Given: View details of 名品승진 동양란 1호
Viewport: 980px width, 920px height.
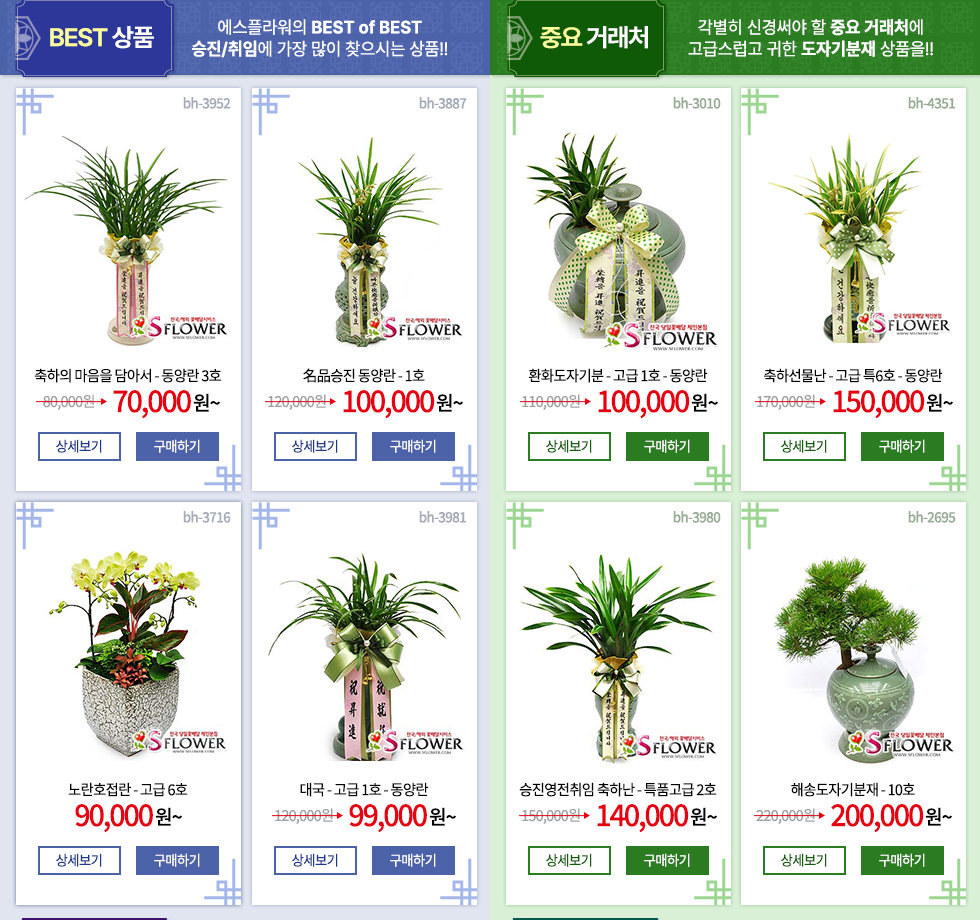Looking at the screenshot, I should [316, 446].
